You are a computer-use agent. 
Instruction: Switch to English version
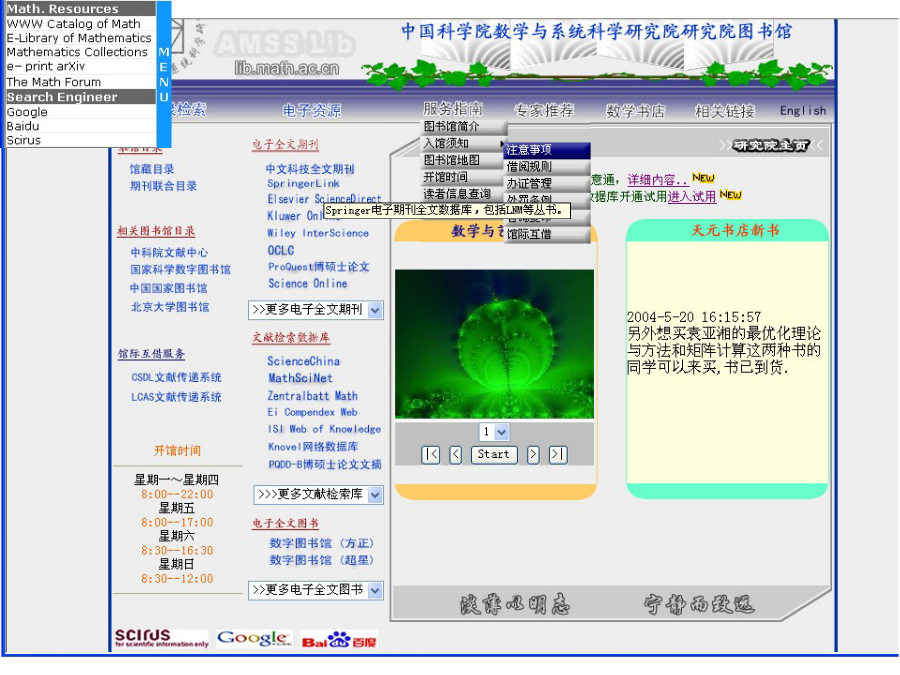[803, 111]
